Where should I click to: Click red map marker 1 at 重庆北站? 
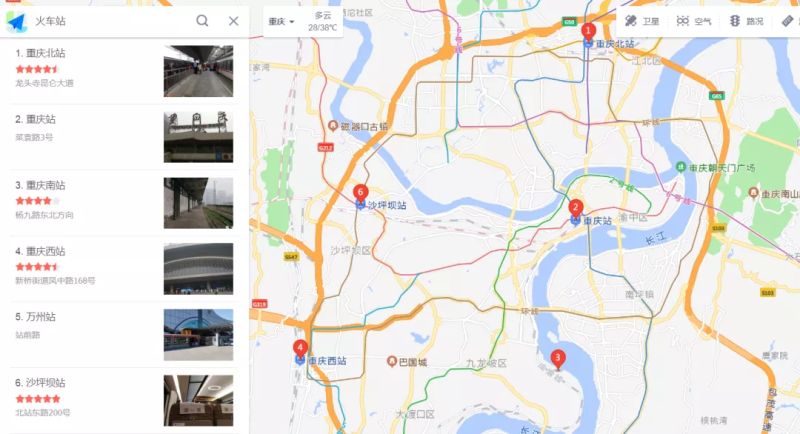(588, 32)
